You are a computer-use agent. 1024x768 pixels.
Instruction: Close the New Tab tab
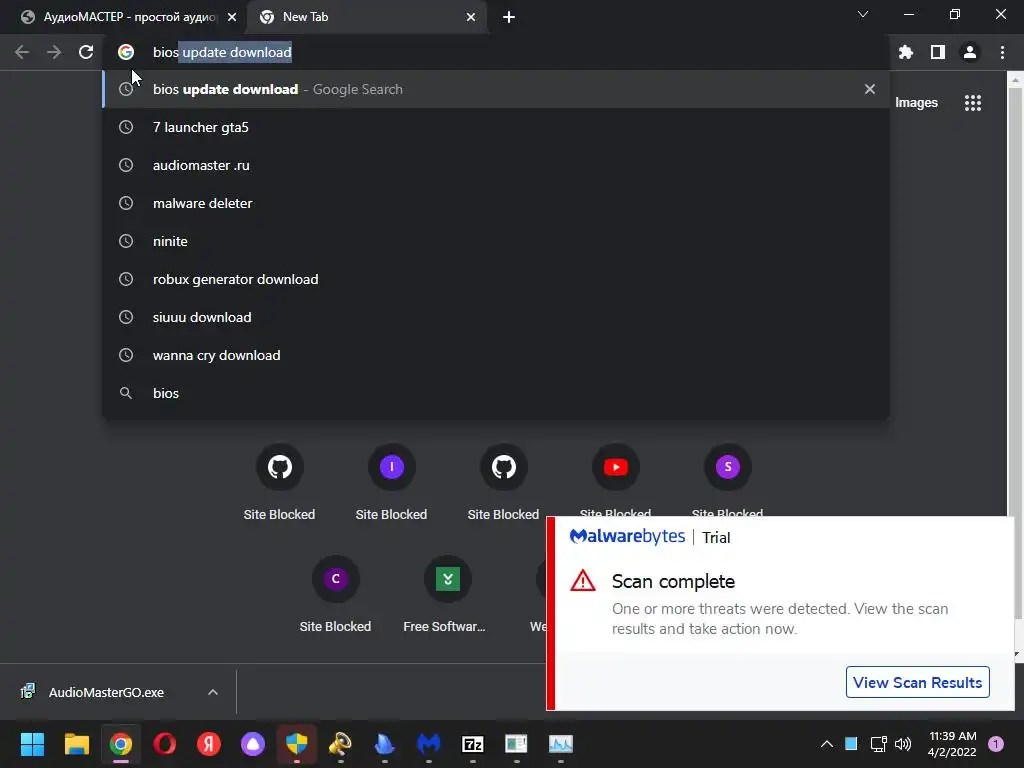(471, 17)
